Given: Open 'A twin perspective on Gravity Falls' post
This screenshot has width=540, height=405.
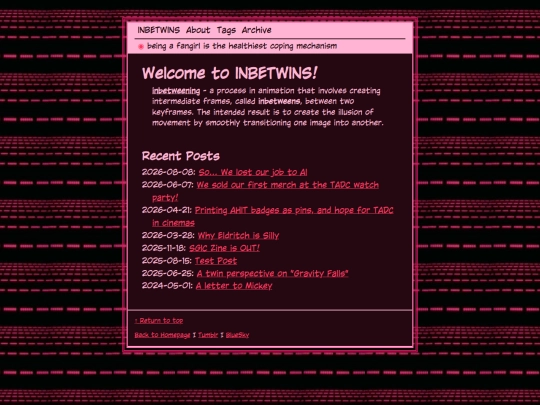Looking at the screenshot, I should pos(272,273).
